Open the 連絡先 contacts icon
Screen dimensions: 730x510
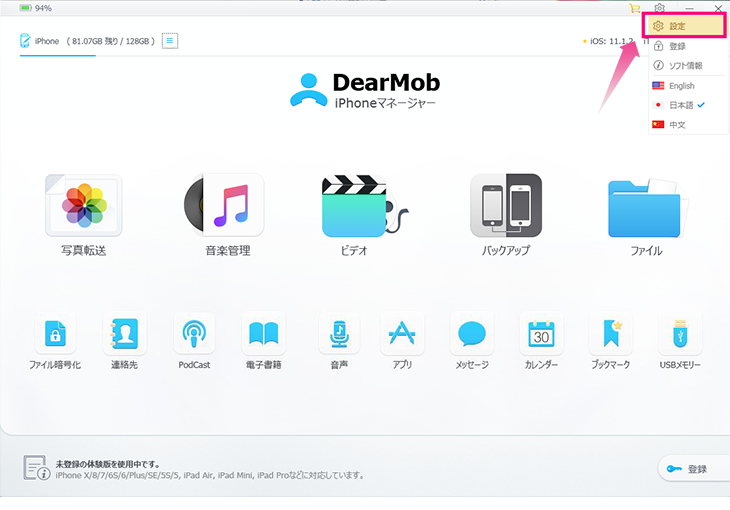[124, 333]
